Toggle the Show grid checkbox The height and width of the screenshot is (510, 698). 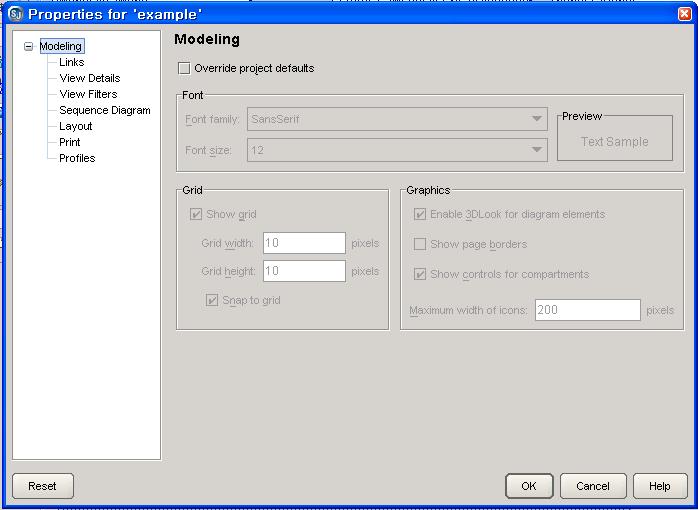(x=196, y=214)
